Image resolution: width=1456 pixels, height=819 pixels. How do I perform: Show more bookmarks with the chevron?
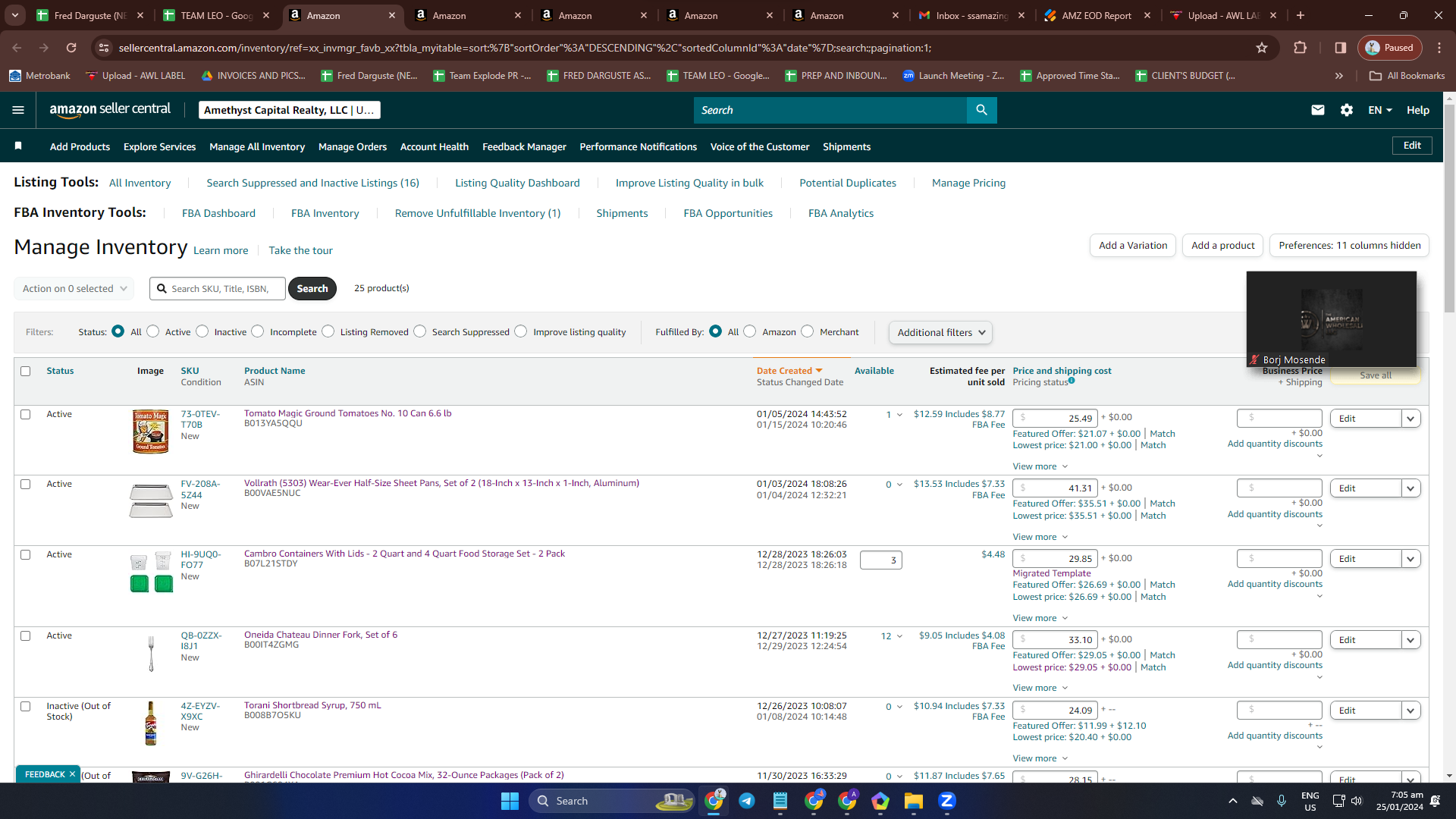pos(1339,76)
